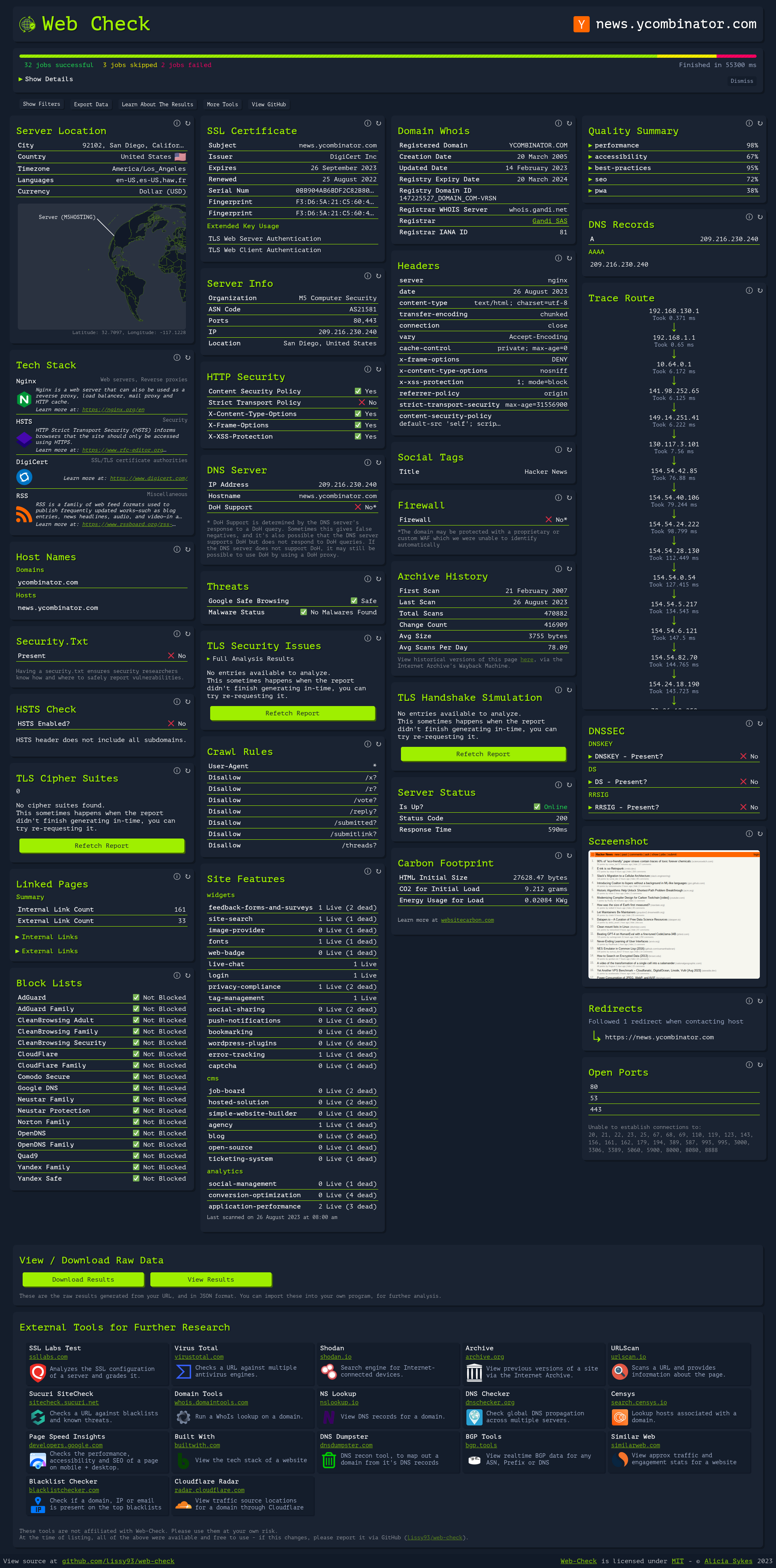Click the Hacker News screenshot thumbnail
Viewport: 776px width, 1568px height.
pos(674,914)
